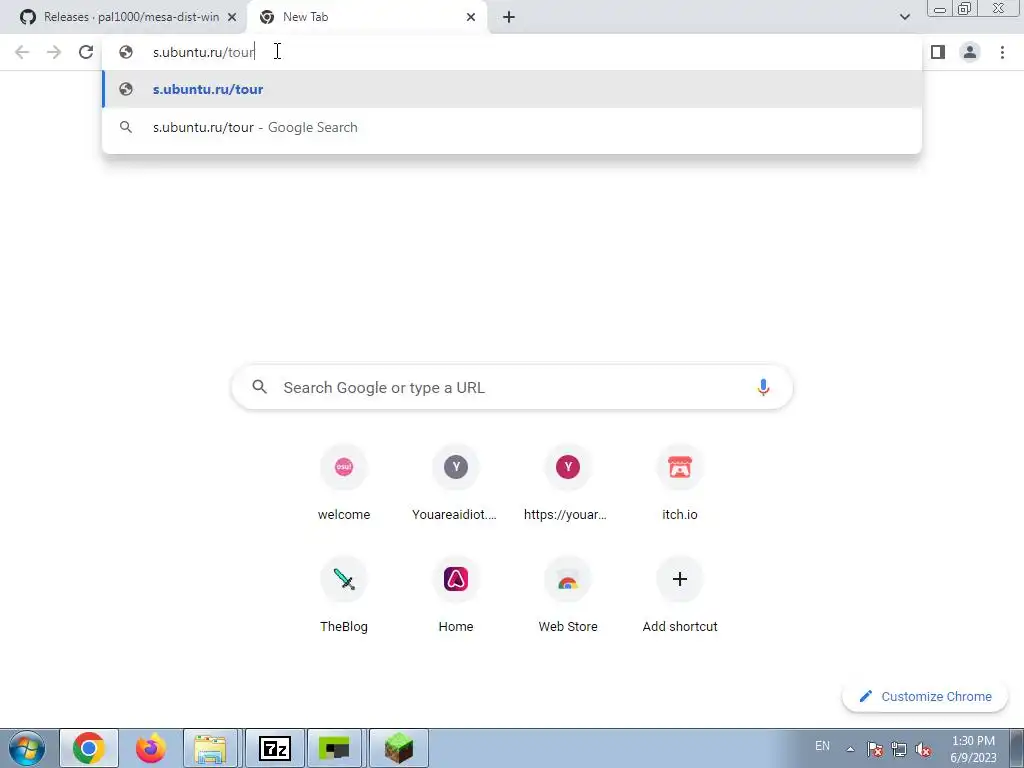Open the welcome osu! shortcut
This screenshot has width=1024, height=768.
344,484
